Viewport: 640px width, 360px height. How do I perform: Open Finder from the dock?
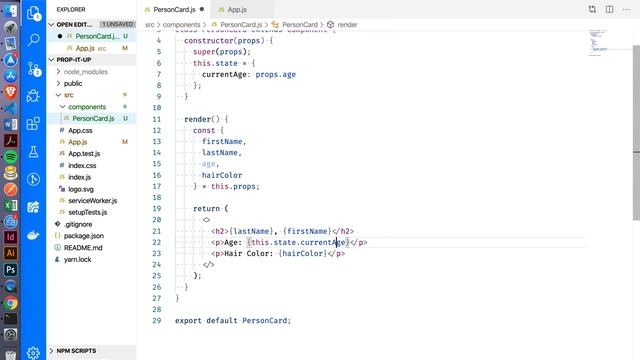[11, 10]
